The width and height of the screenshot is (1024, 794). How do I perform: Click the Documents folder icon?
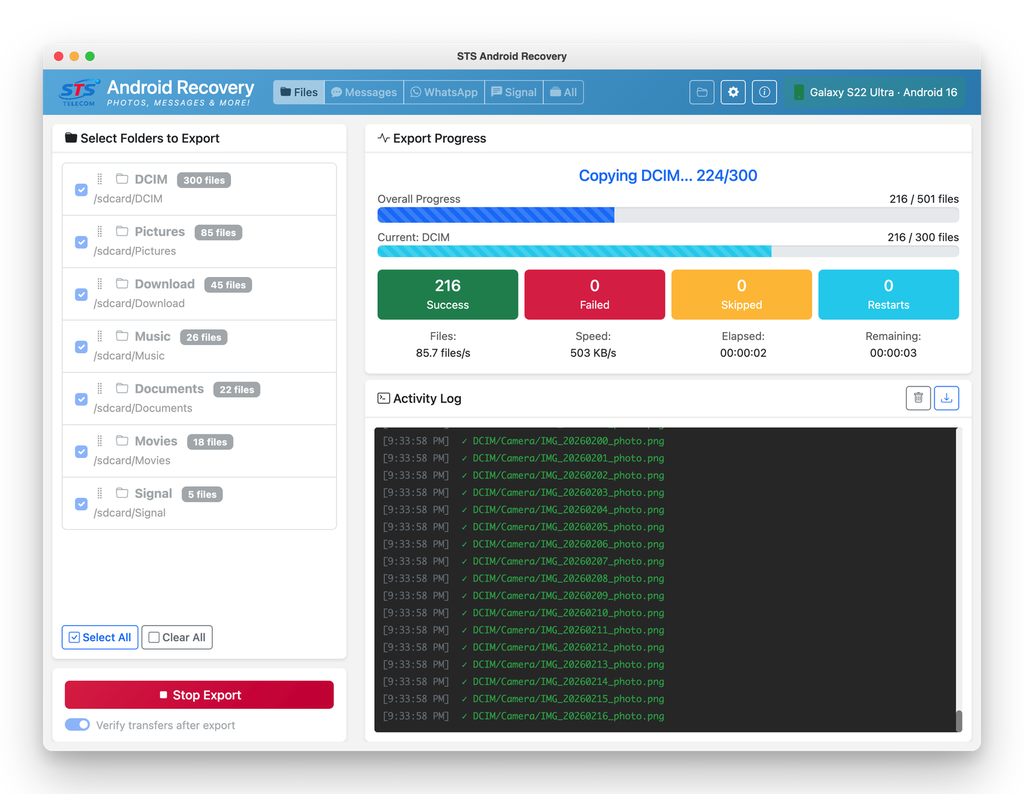122,389
